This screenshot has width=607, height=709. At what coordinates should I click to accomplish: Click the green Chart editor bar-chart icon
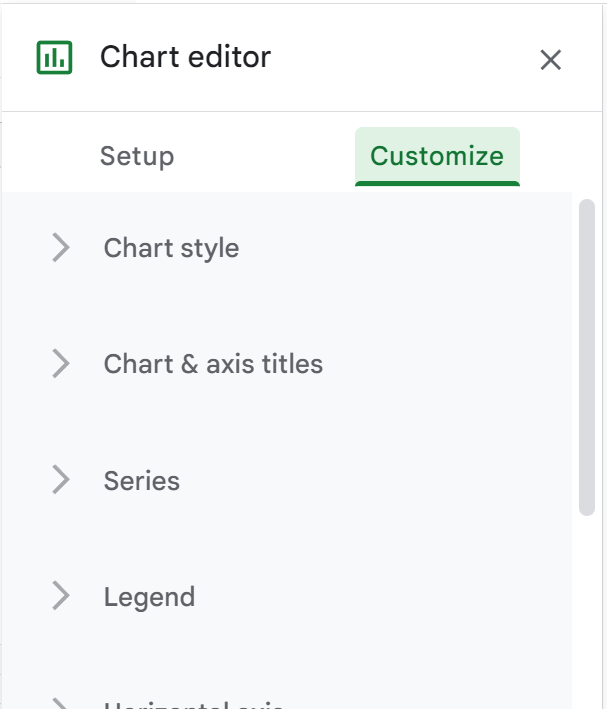coord(54,57)
